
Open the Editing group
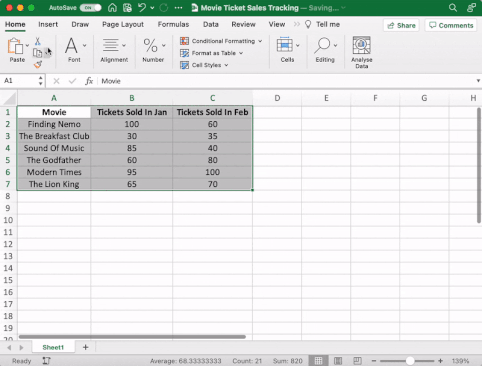(325, 50)
